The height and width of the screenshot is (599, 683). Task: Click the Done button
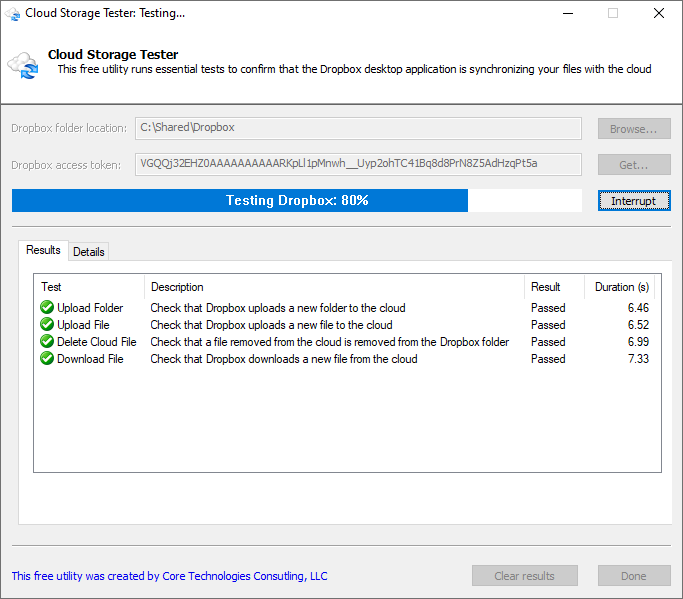click(634, 576)
